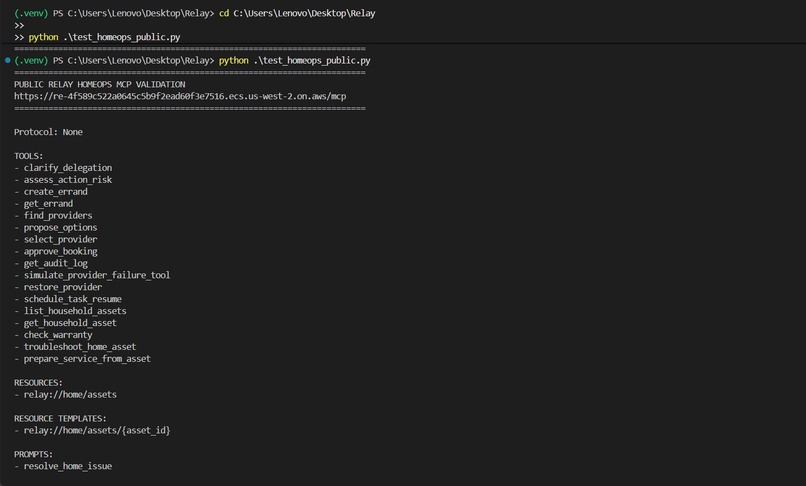Click 'simulate_provider_failure_tool' entry

97,275
